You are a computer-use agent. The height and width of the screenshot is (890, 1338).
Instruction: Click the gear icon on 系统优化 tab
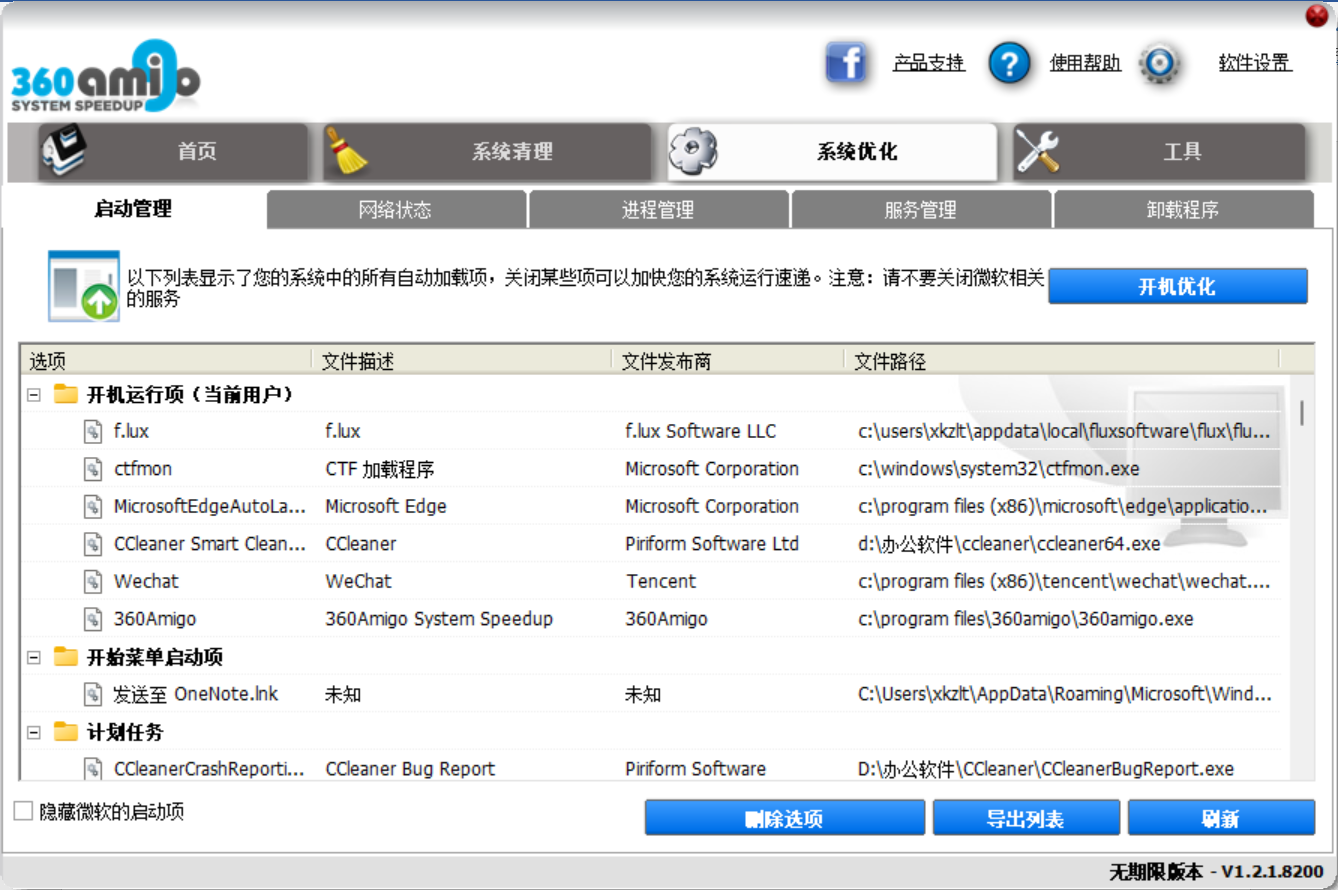point(693,151)
